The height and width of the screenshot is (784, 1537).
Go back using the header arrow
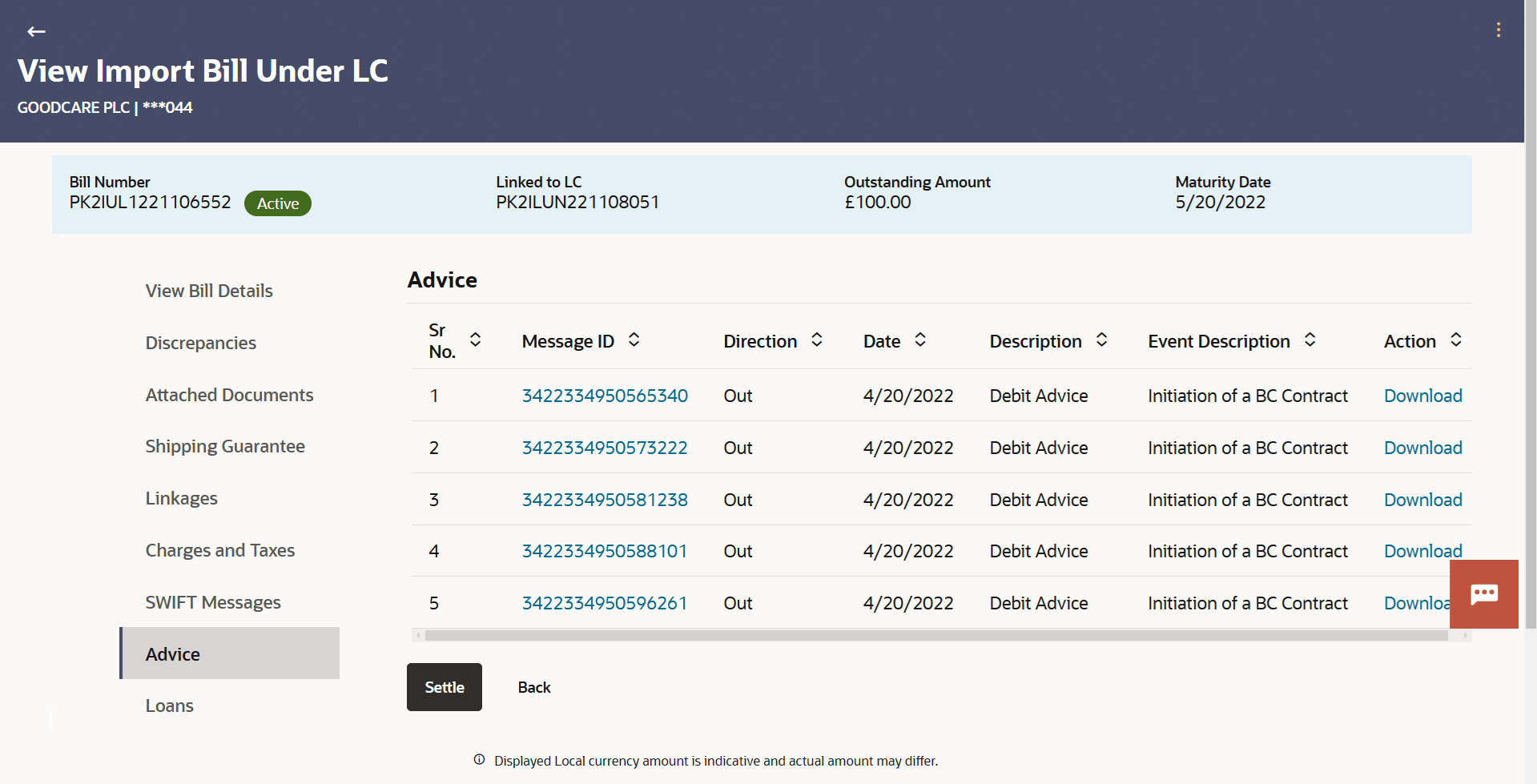[36, 31]
